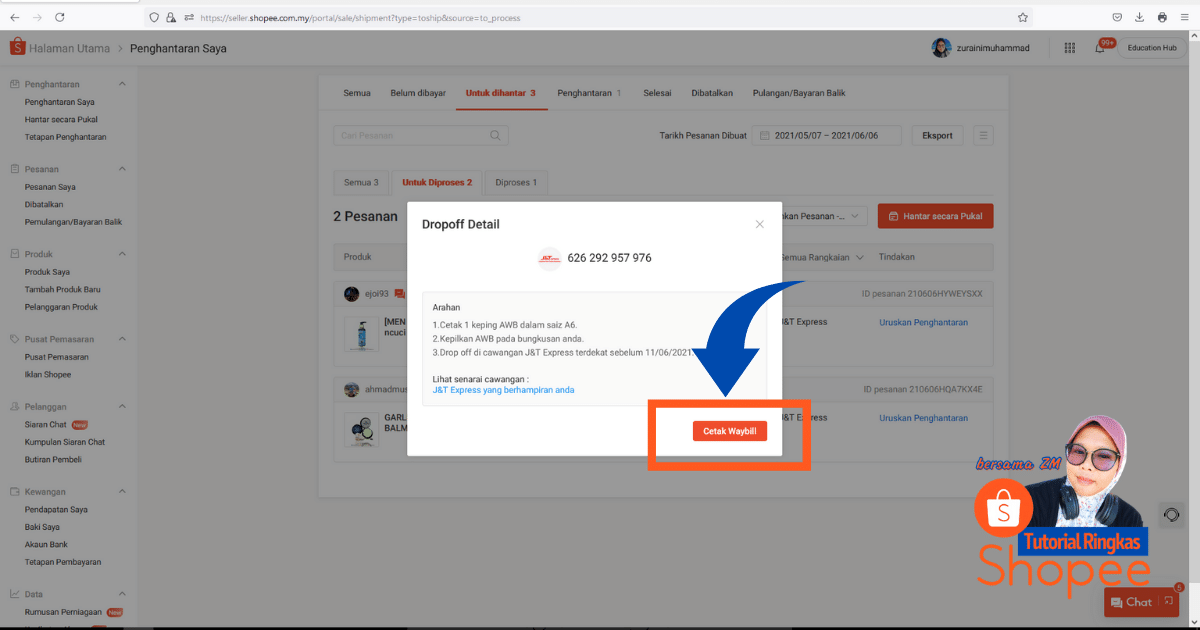Open Akaun Bank in sidebar

pos(46,544)
